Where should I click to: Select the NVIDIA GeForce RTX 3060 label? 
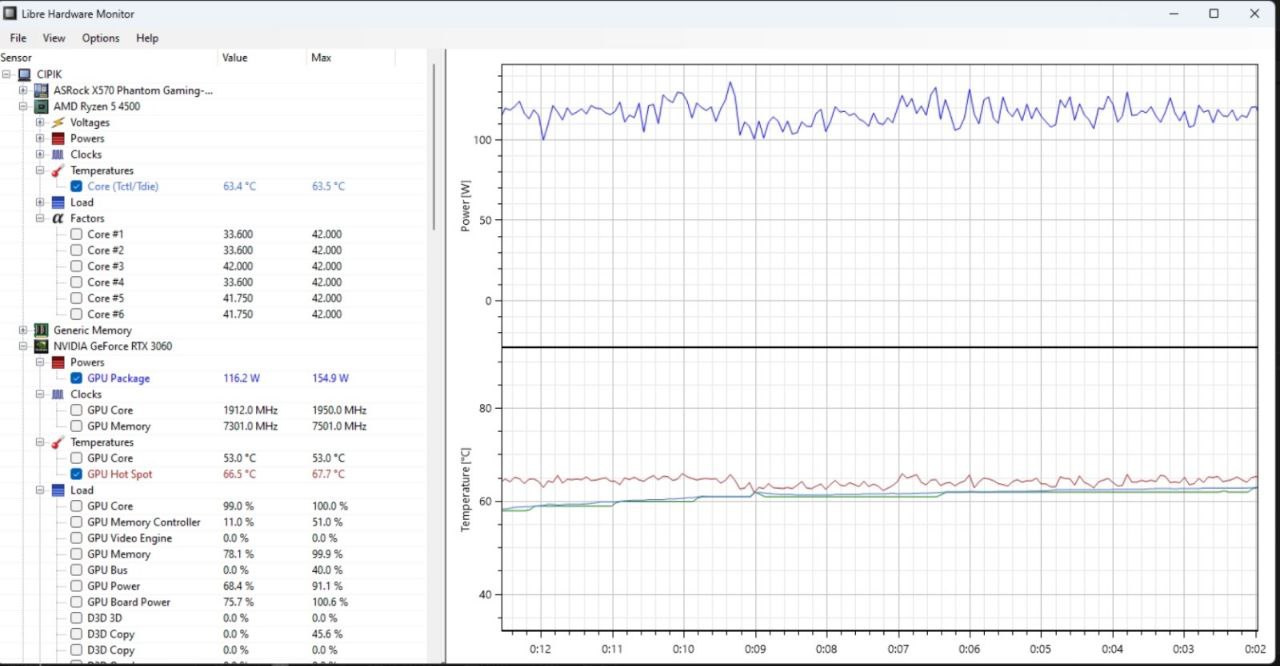113,346
